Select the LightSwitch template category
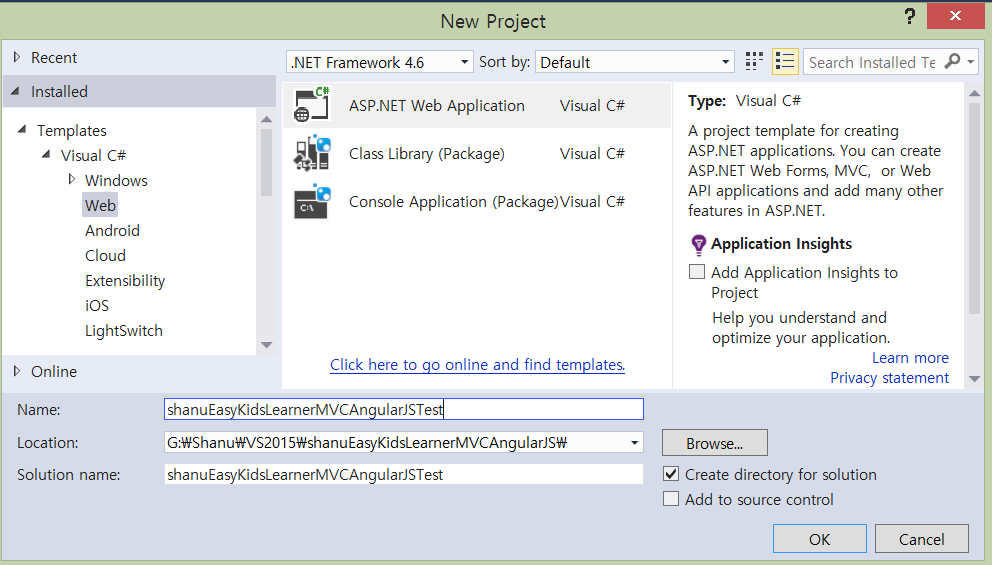 (x=123, y=330)
